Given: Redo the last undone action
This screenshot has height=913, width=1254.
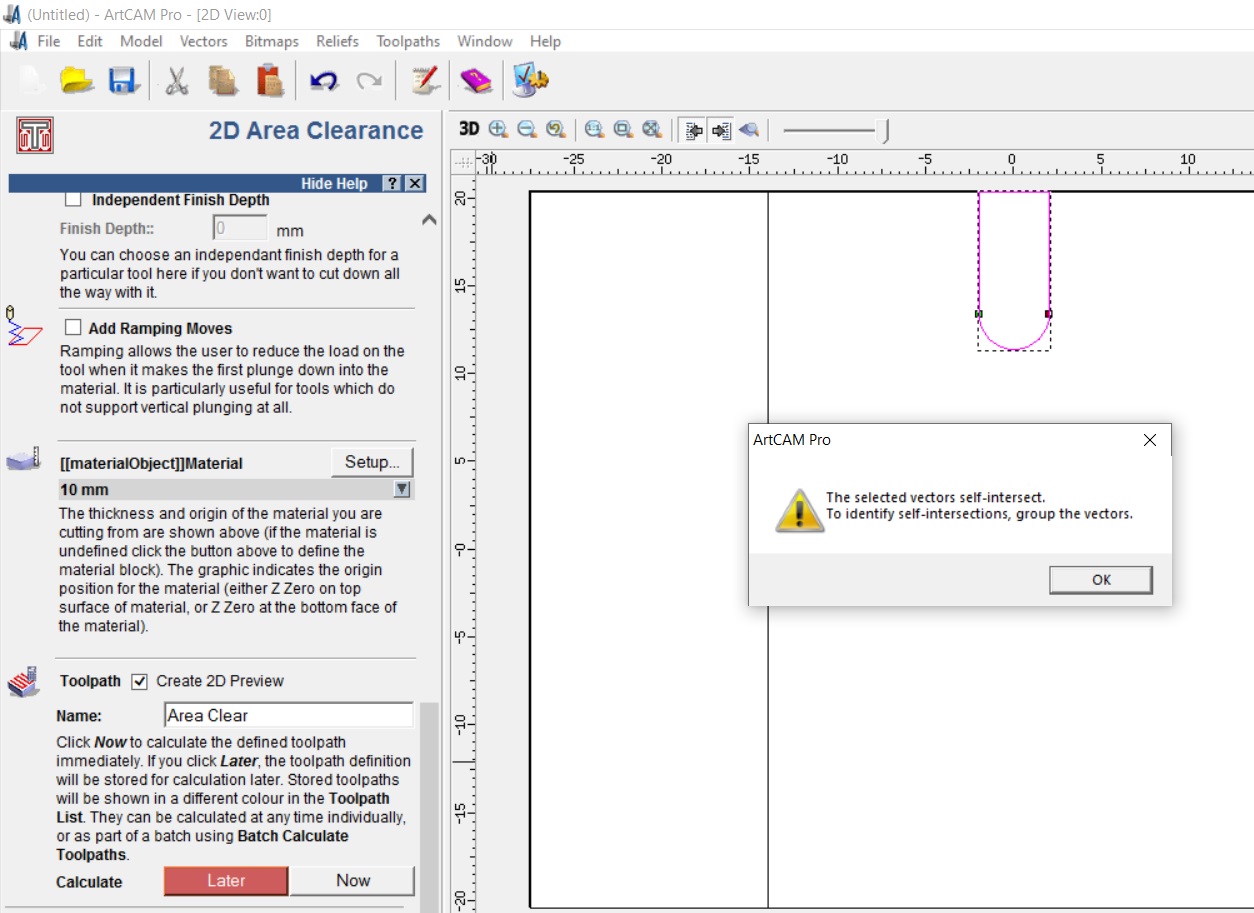Looking at the screenshot, I should tap(369, 81).
